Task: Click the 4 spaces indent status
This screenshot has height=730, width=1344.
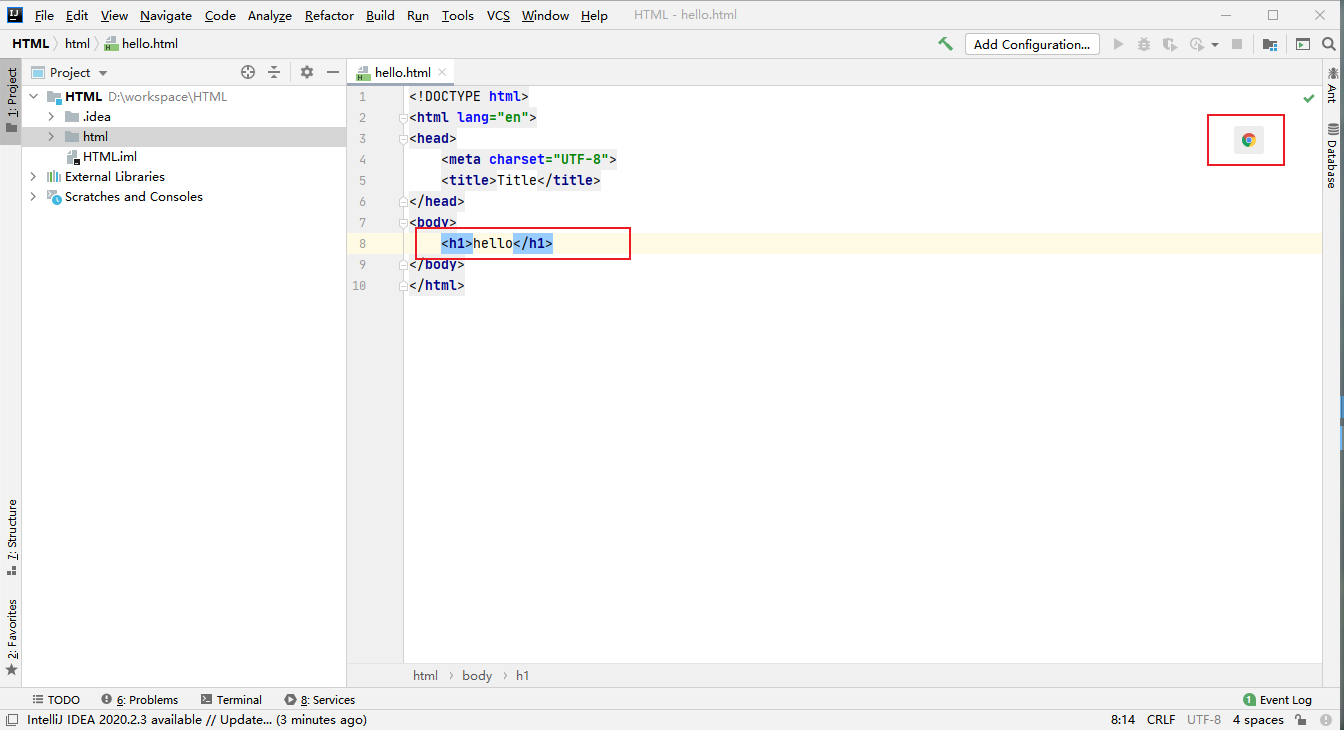Action: point(1258,720)
